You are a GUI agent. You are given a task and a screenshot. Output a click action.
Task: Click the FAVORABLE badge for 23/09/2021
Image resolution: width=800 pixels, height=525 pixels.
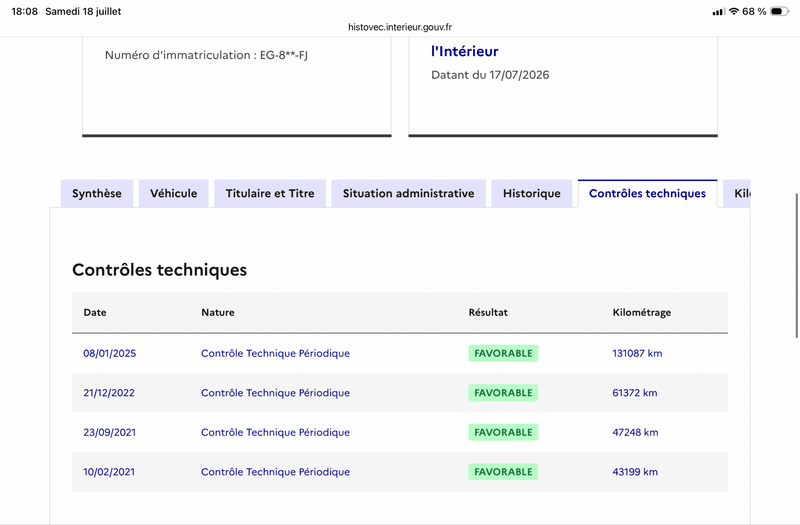(504, 432)
